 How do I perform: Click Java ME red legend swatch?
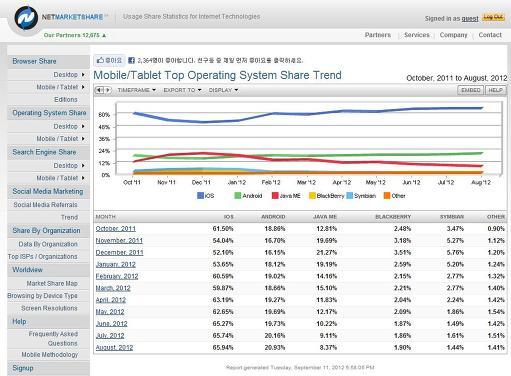[275, 196]
